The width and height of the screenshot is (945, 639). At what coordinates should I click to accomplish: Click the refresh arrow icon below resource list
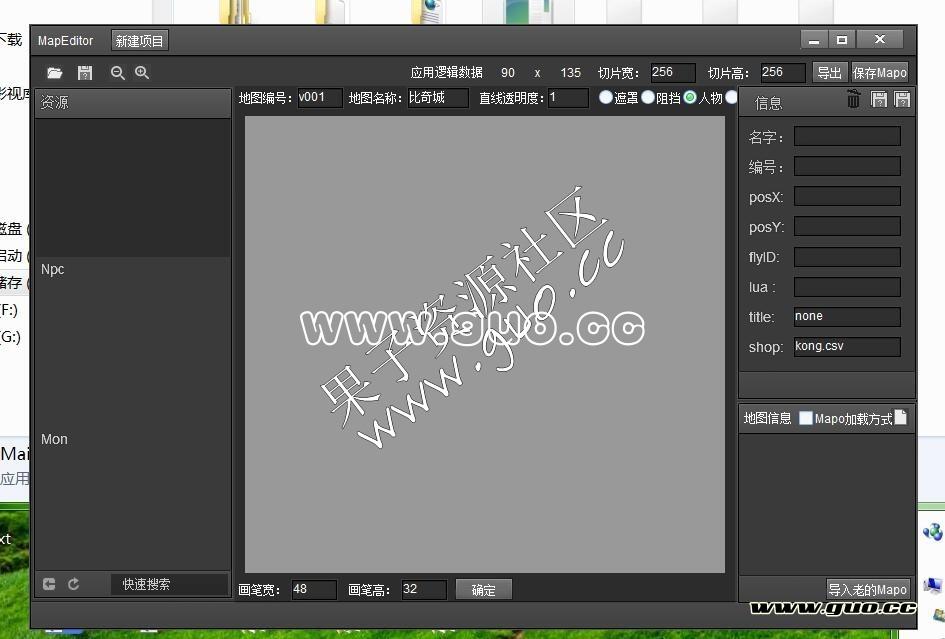[x=73, y=584]
